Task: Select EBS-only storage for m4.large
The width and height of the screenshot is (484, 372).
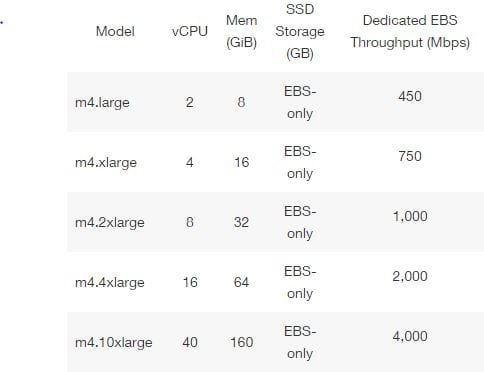Action: [x=300, y=102]
